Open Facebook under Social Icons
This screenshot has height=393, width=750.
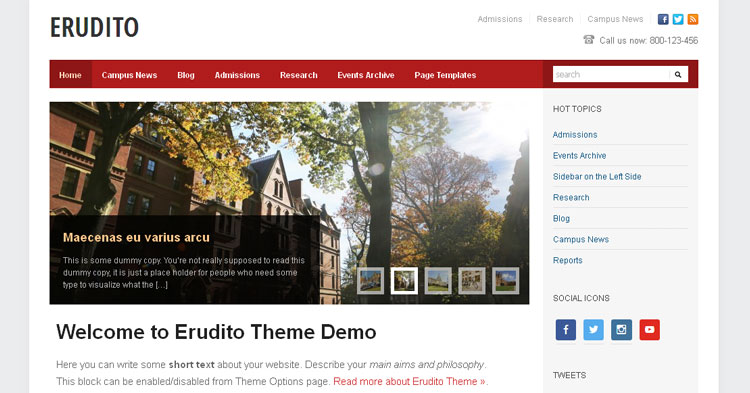566,329
